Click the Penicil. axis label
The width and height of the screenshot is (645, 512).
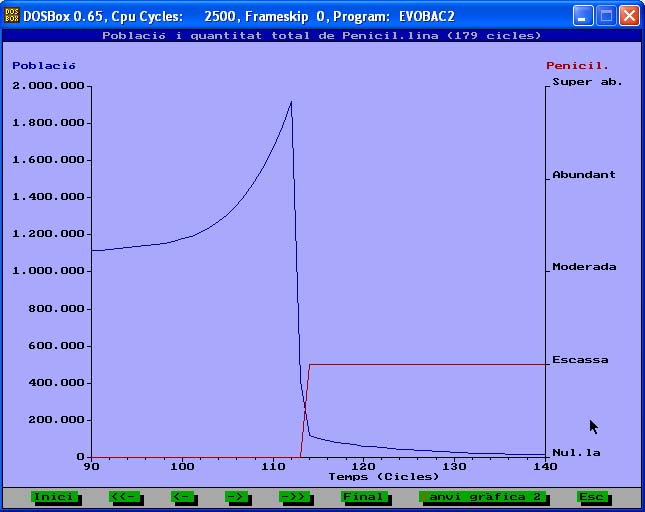point(577,66)
